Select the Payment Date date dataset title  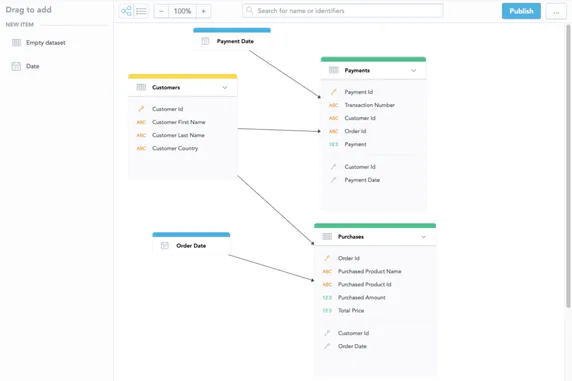(235, 41)
